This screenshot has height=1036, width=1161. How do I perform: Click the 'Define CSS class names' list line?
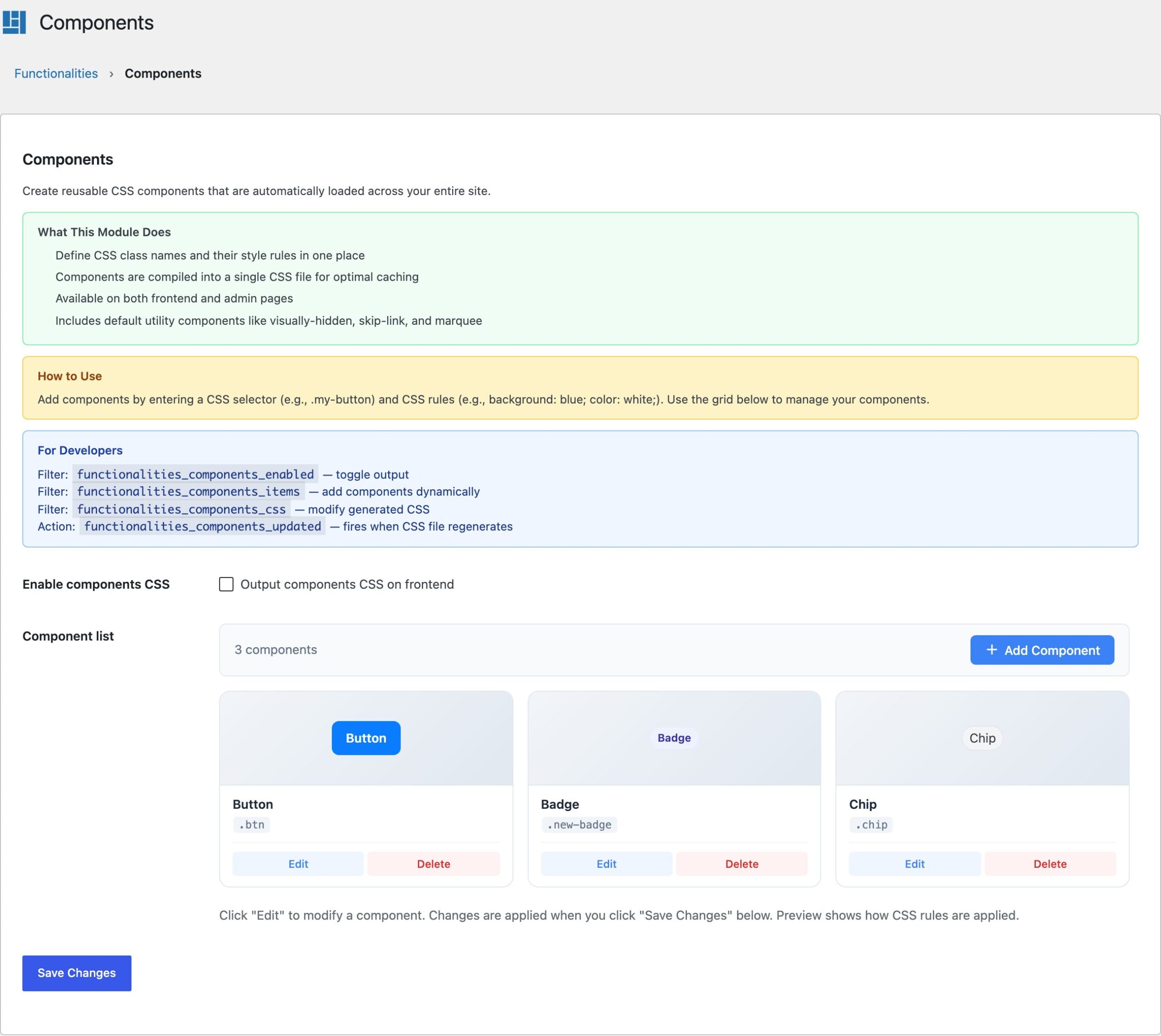point(210,255)
